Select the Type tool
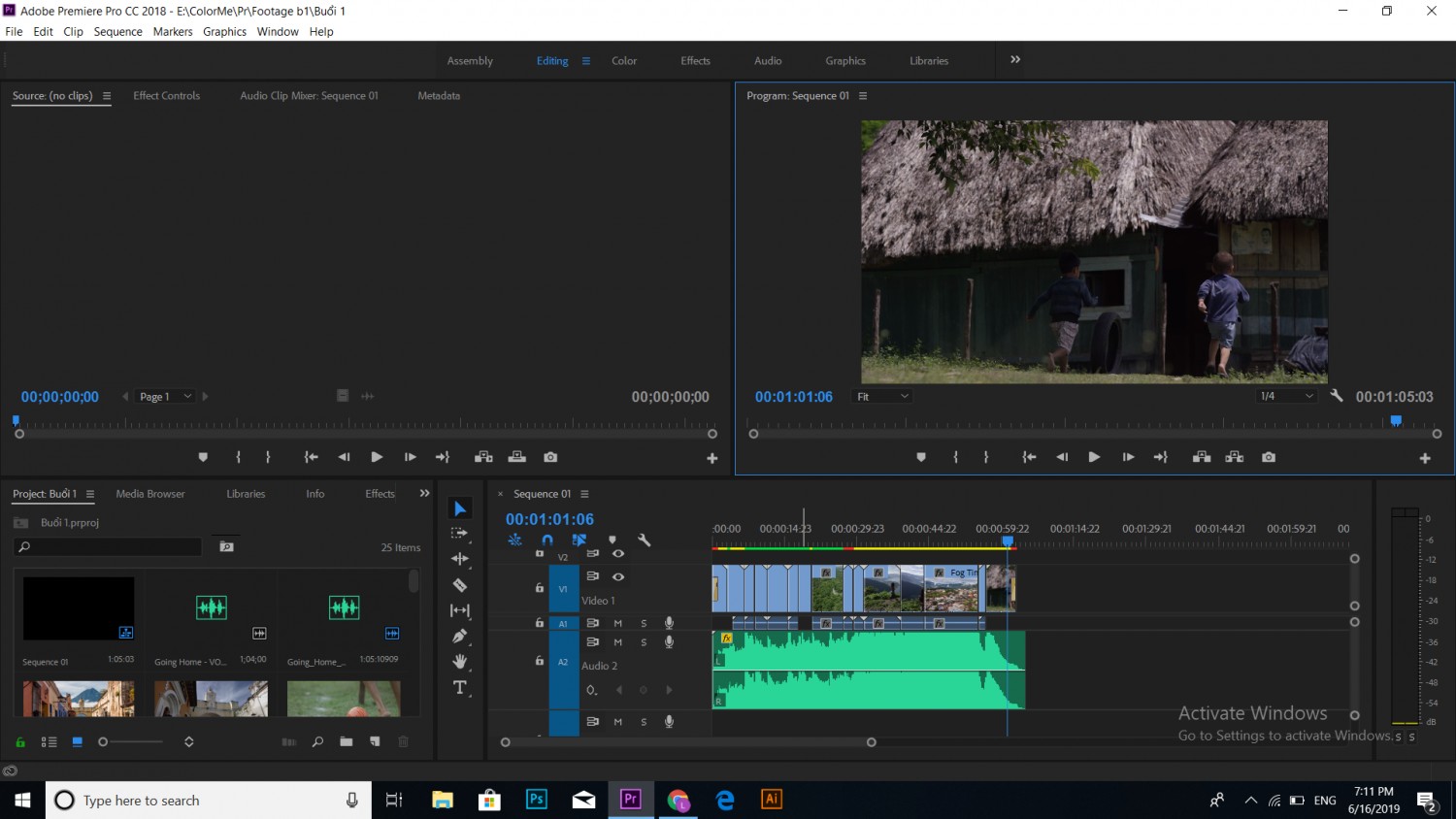Screen dimensions: 1456x819 click(x=460, y=687)
